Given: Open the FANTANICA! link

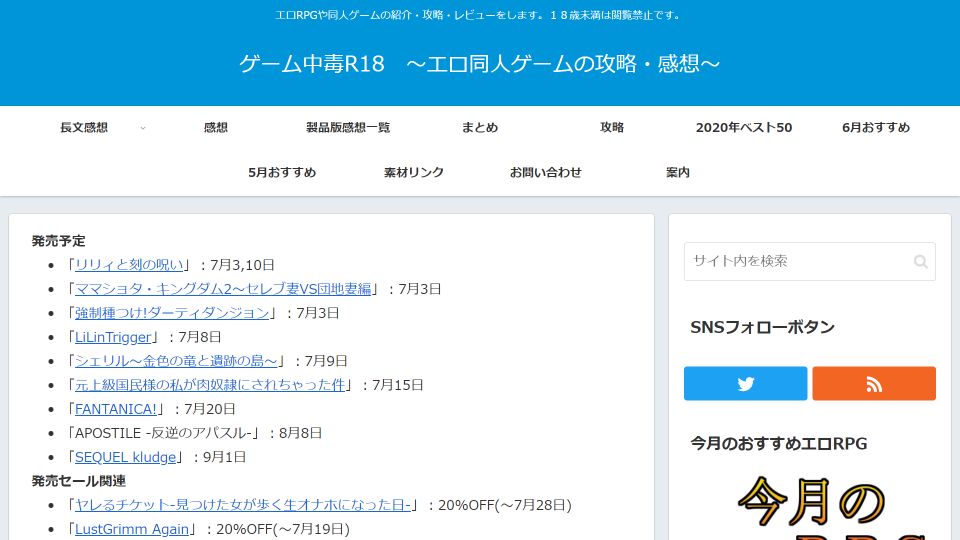Looking at the screenshot, I should [115, 409].
